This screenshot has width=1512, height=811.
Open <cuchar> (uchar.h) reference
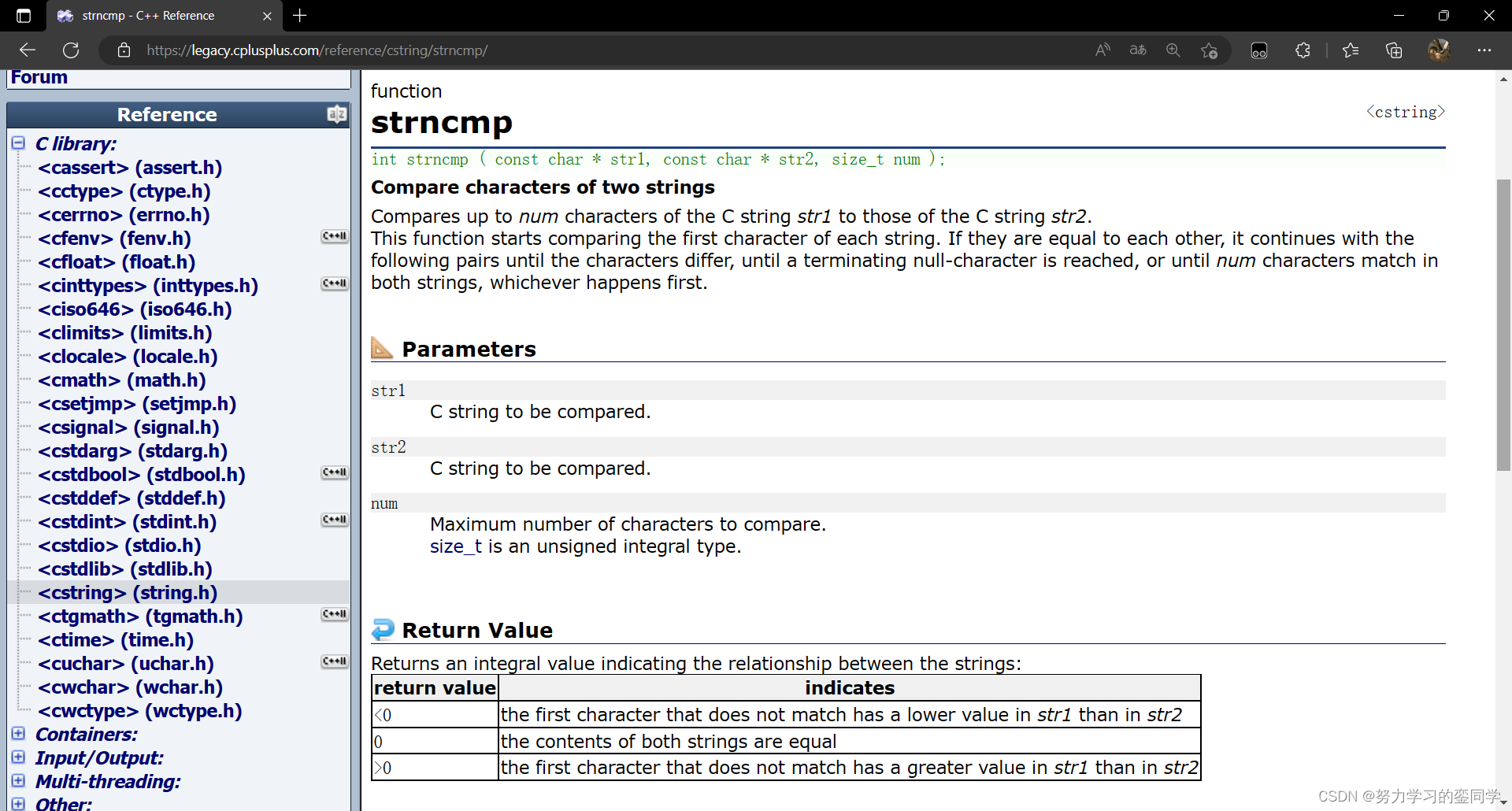coord(126,664)
